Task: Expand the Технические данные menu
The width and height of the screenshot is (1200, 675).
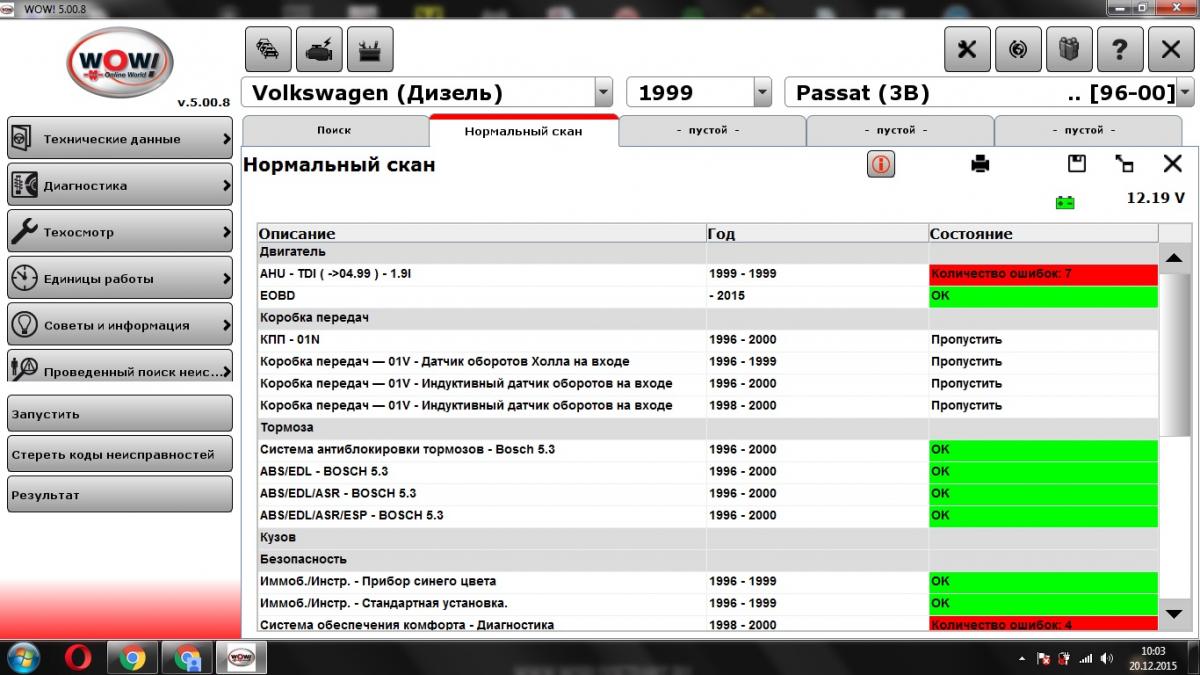Action: [120, 139]
